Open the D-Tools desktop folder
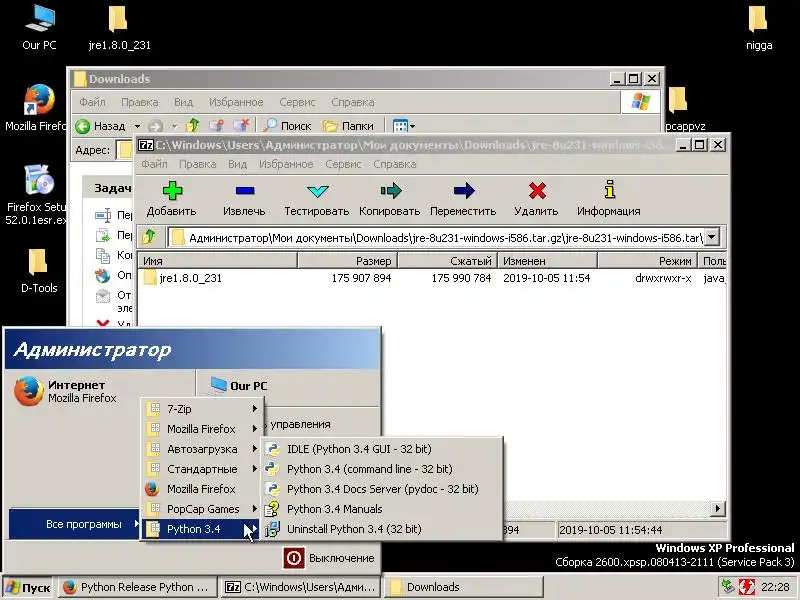 [x=39, y=270]
